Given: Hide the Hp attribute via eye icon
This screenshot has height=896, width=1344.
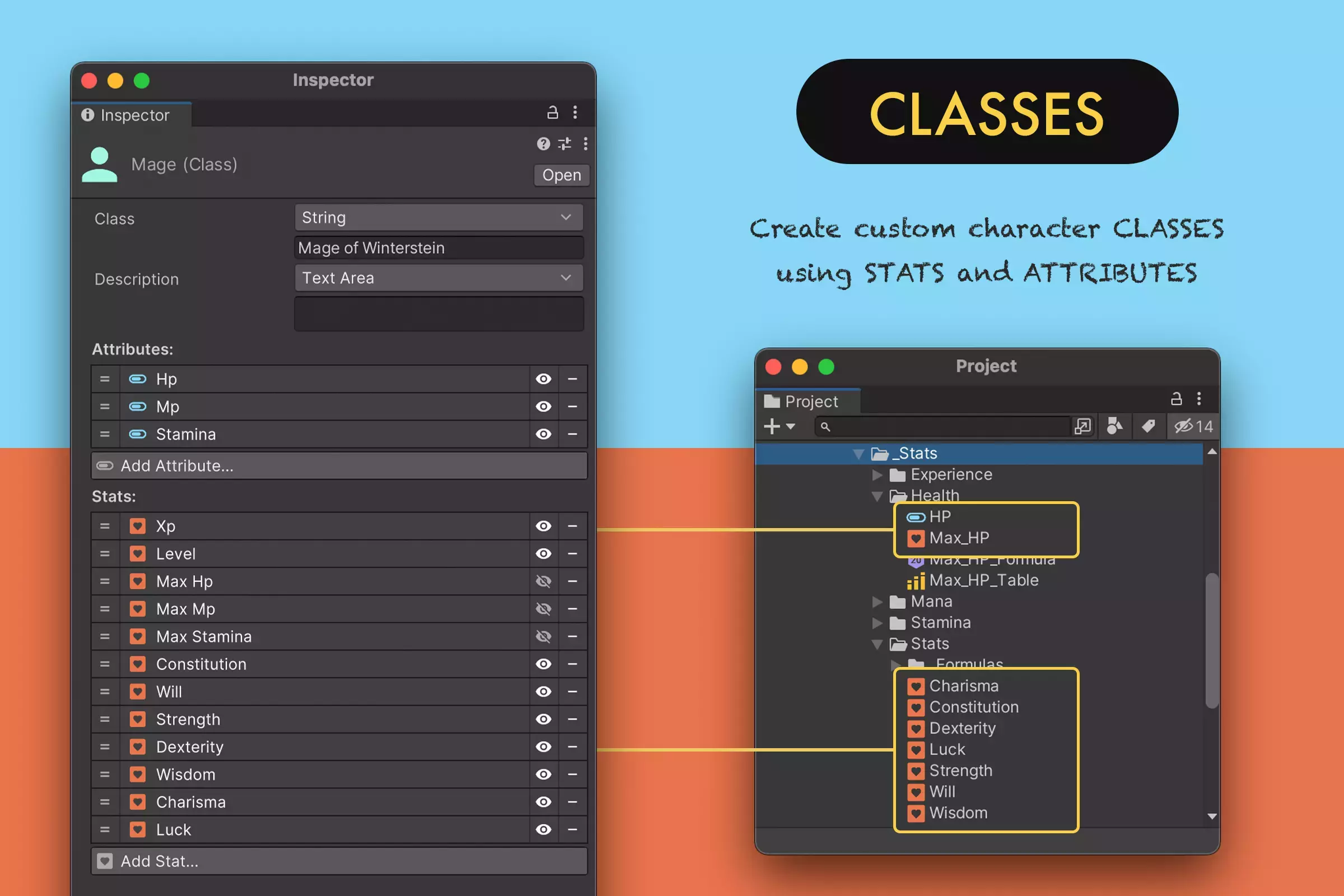Looking at the screenshot, I should coord(543,379).
